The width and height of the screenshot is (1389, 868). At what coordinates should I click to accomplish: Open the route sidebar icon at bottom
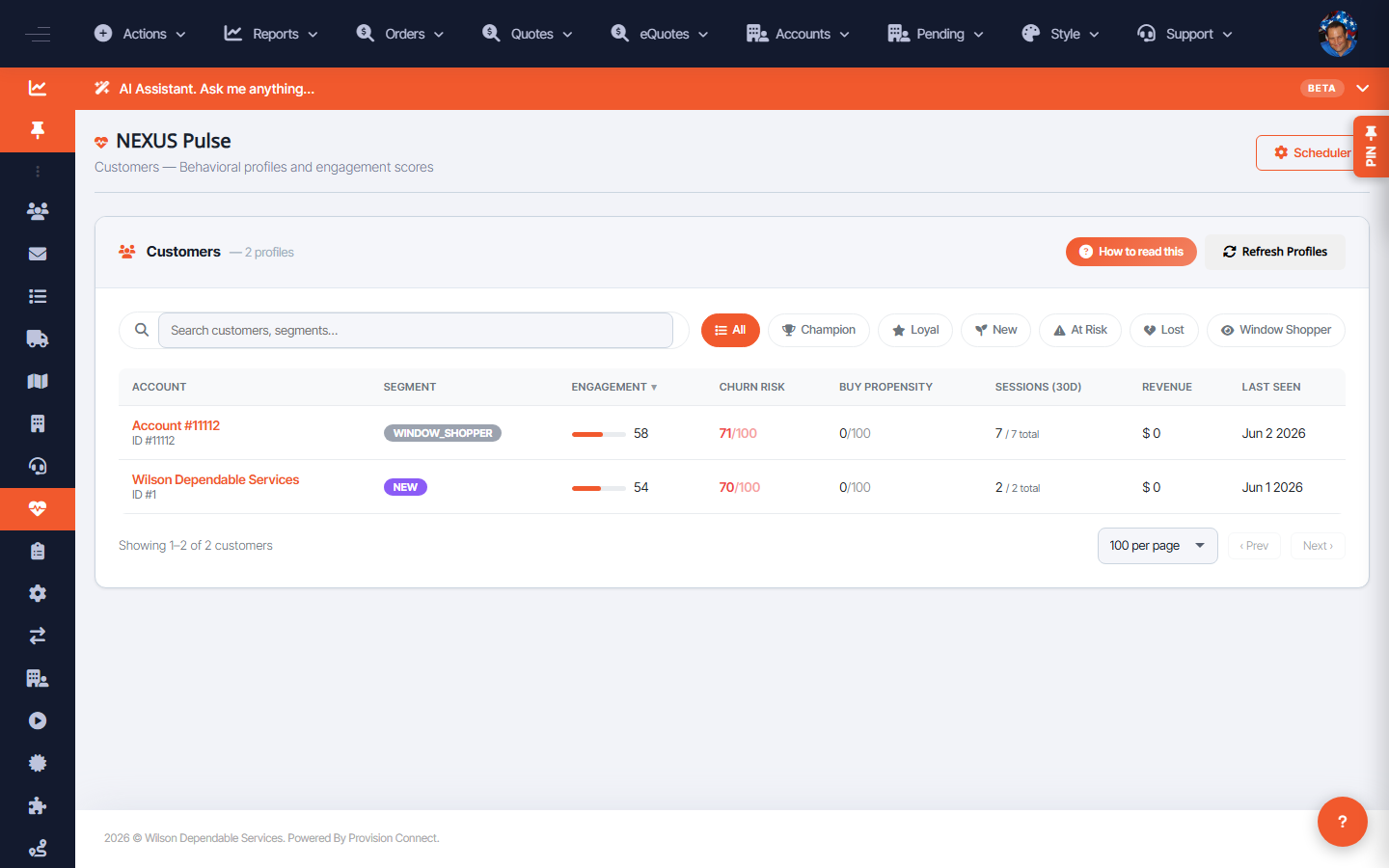tap(38, 848)
